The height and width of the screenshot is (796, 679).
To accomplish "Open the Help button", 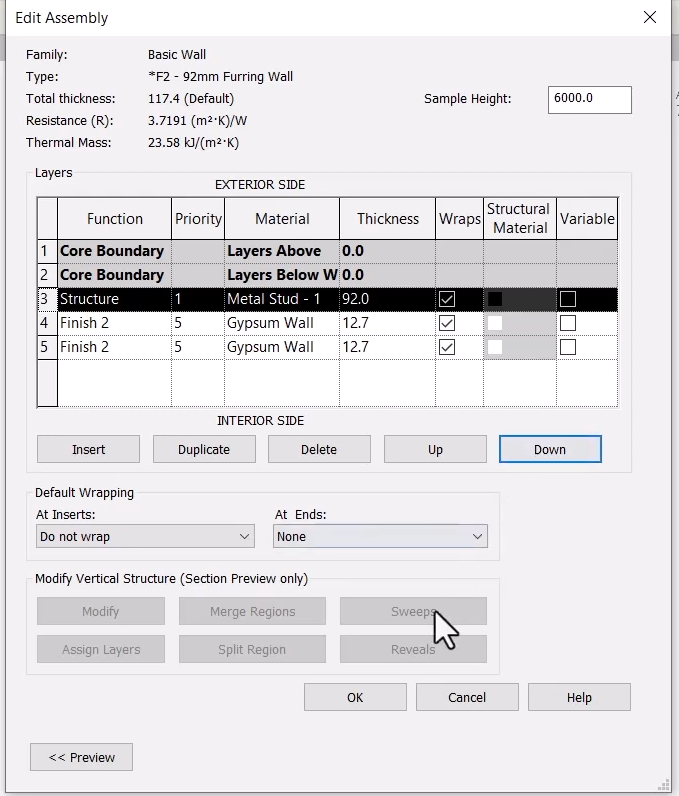I will 579,698.
